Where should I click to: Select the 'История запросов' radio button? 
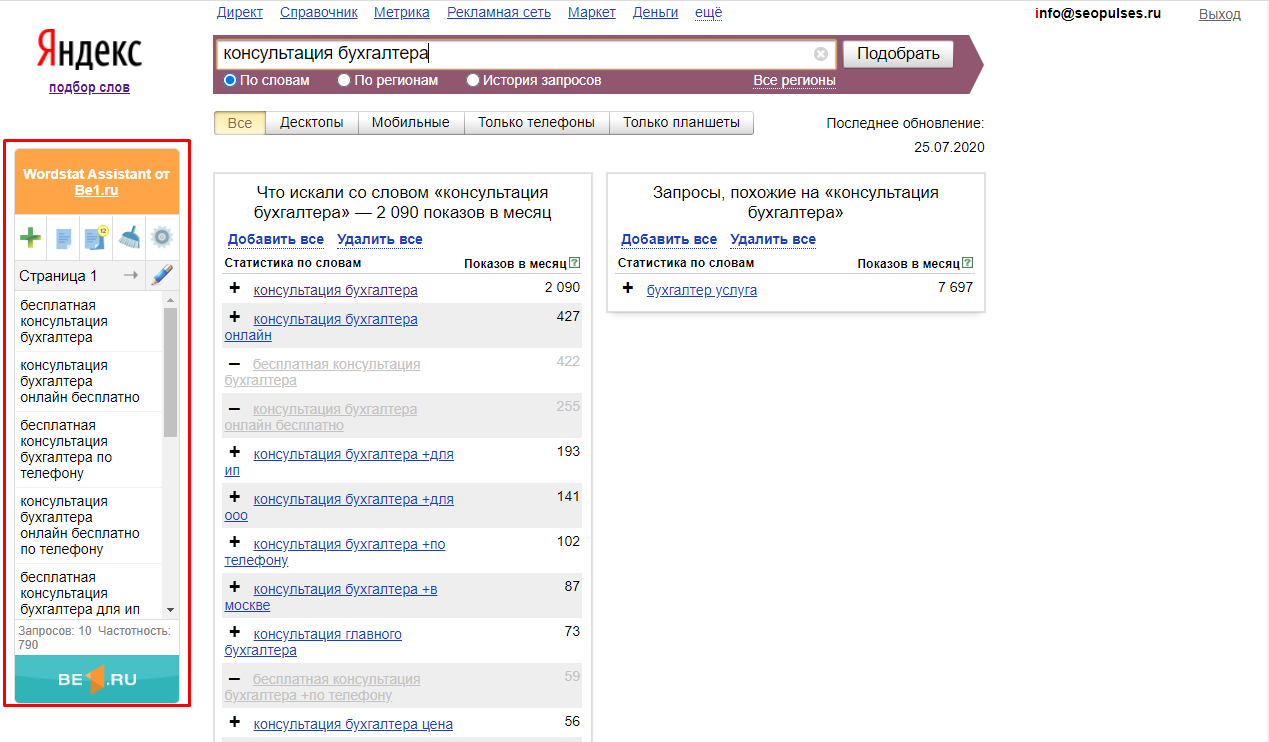[473, 80]
